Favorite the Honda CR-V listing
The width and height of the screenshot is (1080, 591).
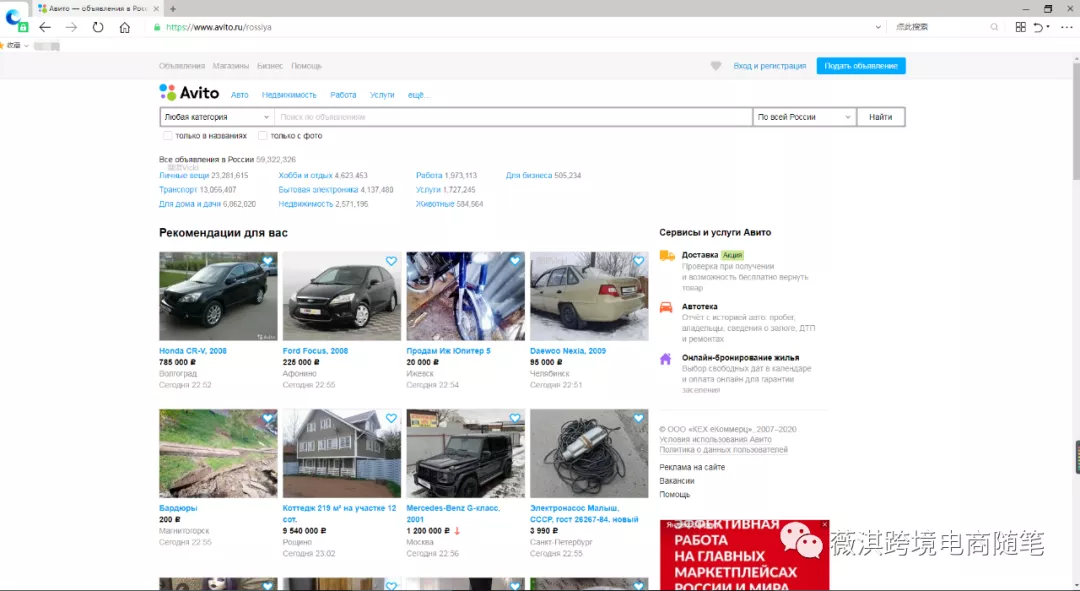pos(267,261)
